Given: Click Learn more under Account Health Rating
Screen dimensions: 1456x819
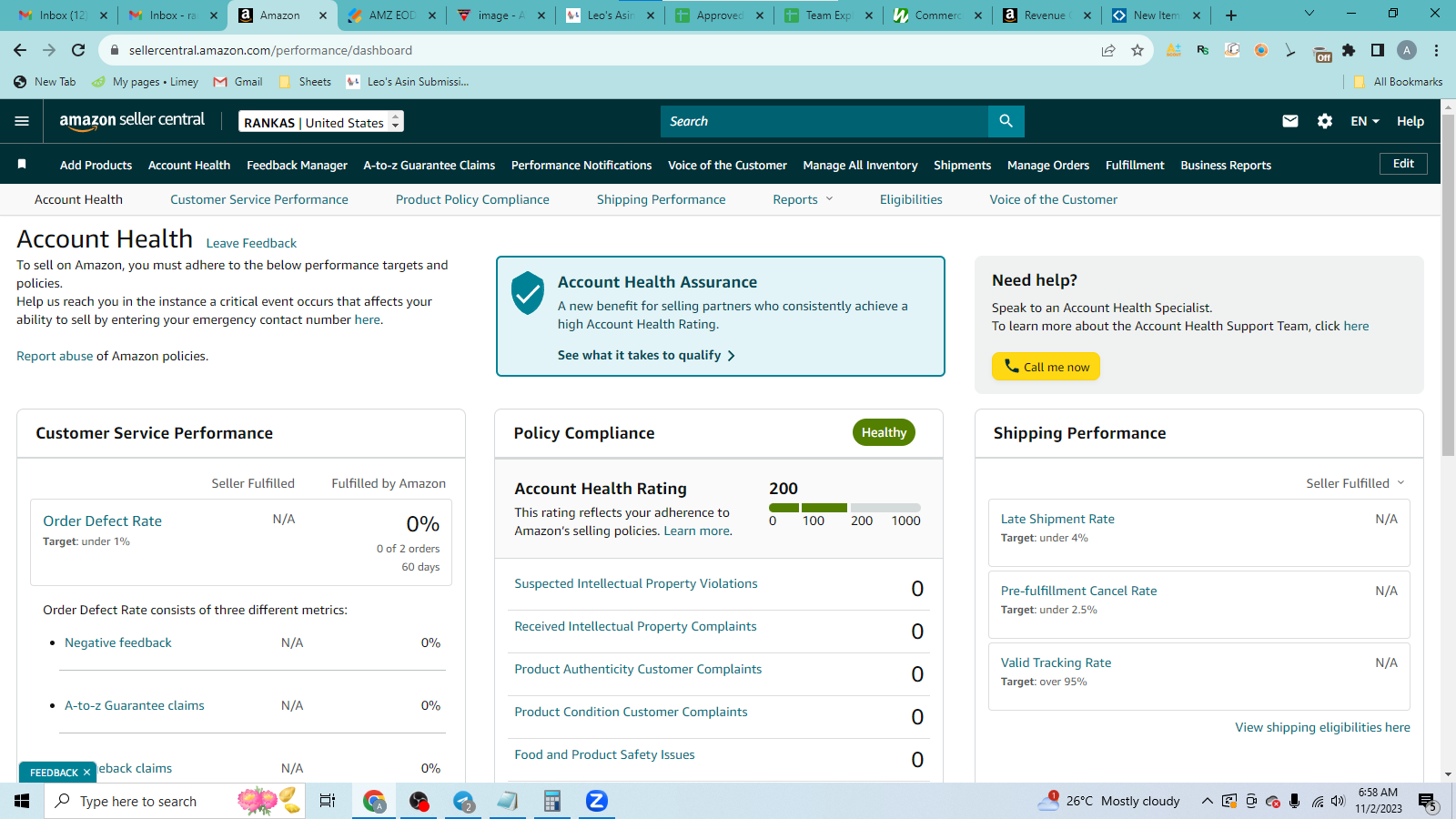Looking at the screenshot, I should tap(698, 531).
